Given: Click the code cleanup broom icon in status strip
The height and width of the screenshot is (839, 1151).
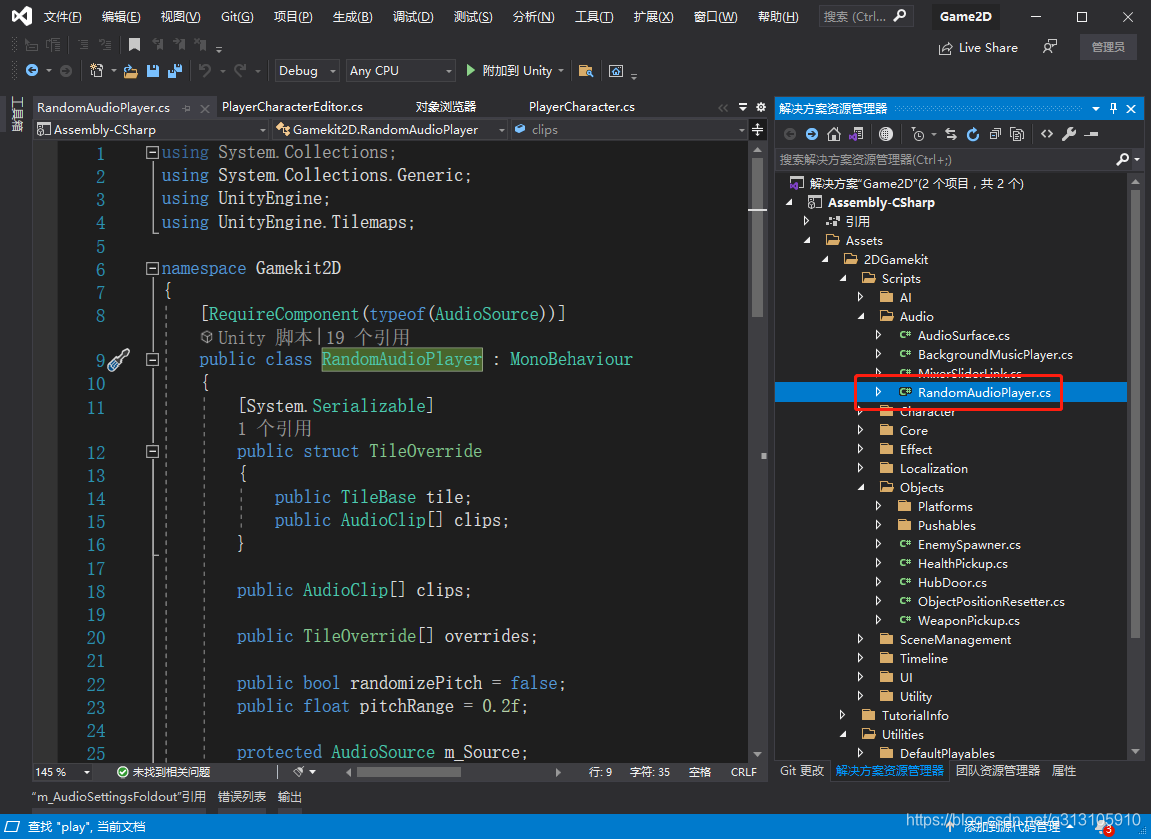Looking at the screenshot, I should pos(299,771).
